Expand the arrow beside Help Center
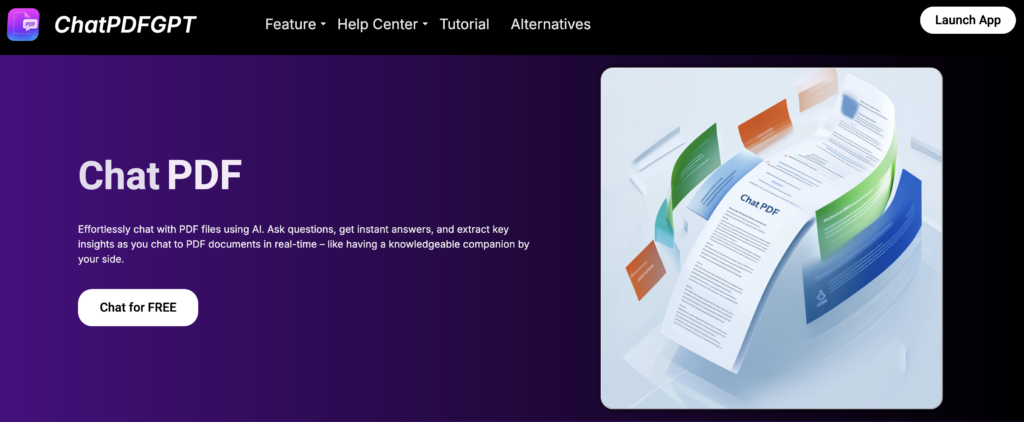This screenshot has width=1024, height=422. (x=425, y=25)
